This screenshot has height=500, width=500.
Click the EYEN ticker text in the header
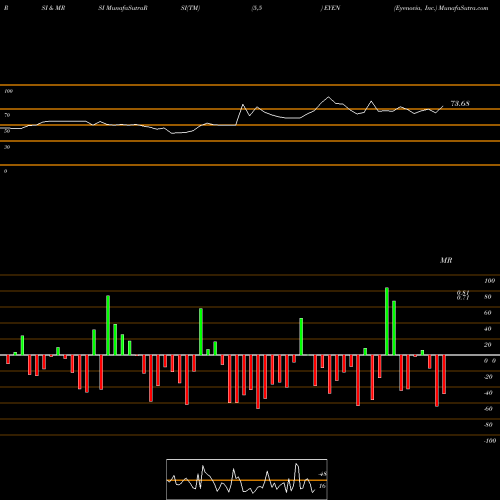(332, 8)
